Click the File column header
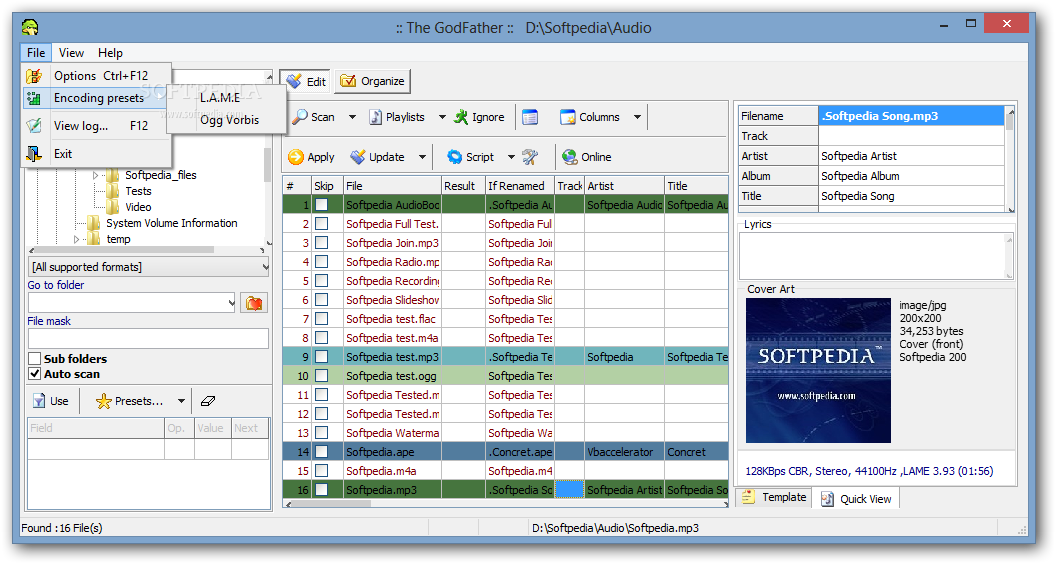1056x564 pixels. (x=393, y=186)
